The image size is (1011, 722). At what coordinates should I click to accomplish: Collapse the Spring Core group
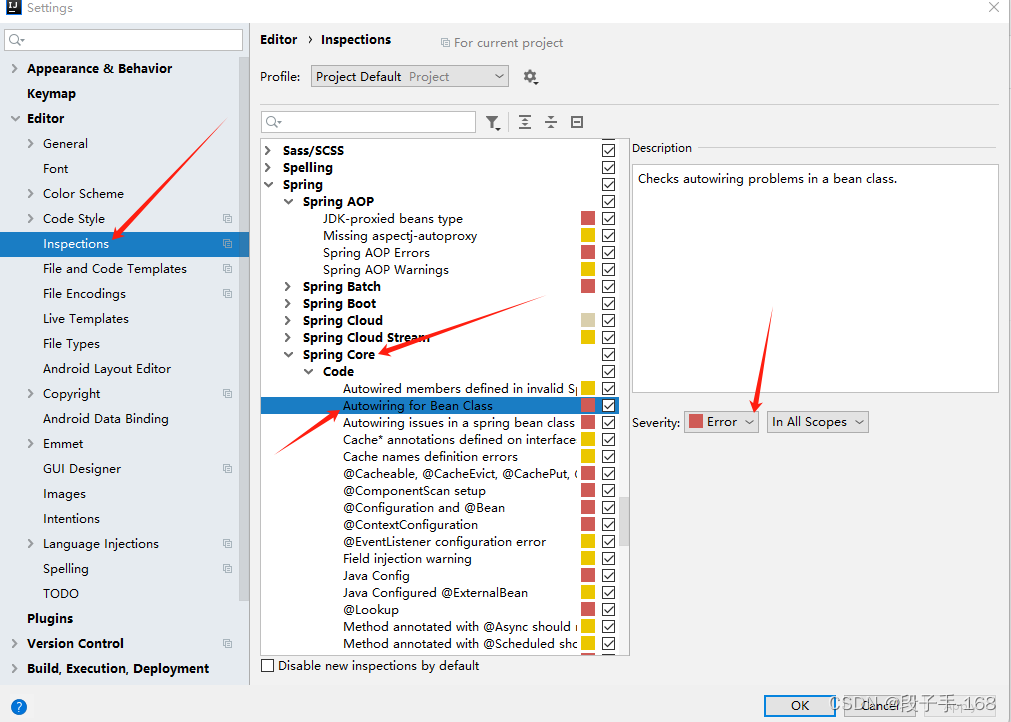tap(288, 355)
